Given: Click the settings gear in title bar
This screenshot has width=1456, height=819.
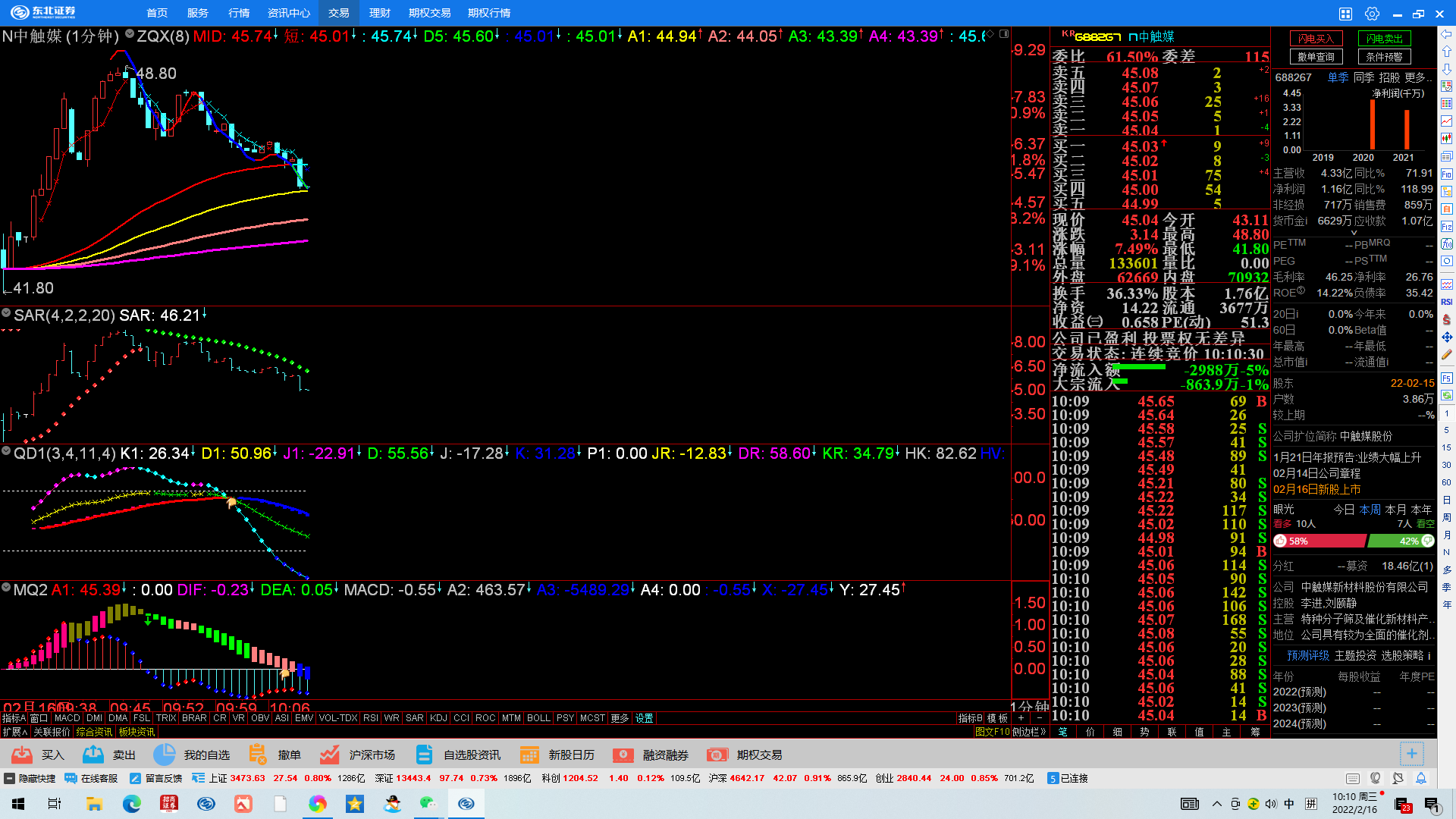Looking at the screenshot, I should coord(1372,14).
